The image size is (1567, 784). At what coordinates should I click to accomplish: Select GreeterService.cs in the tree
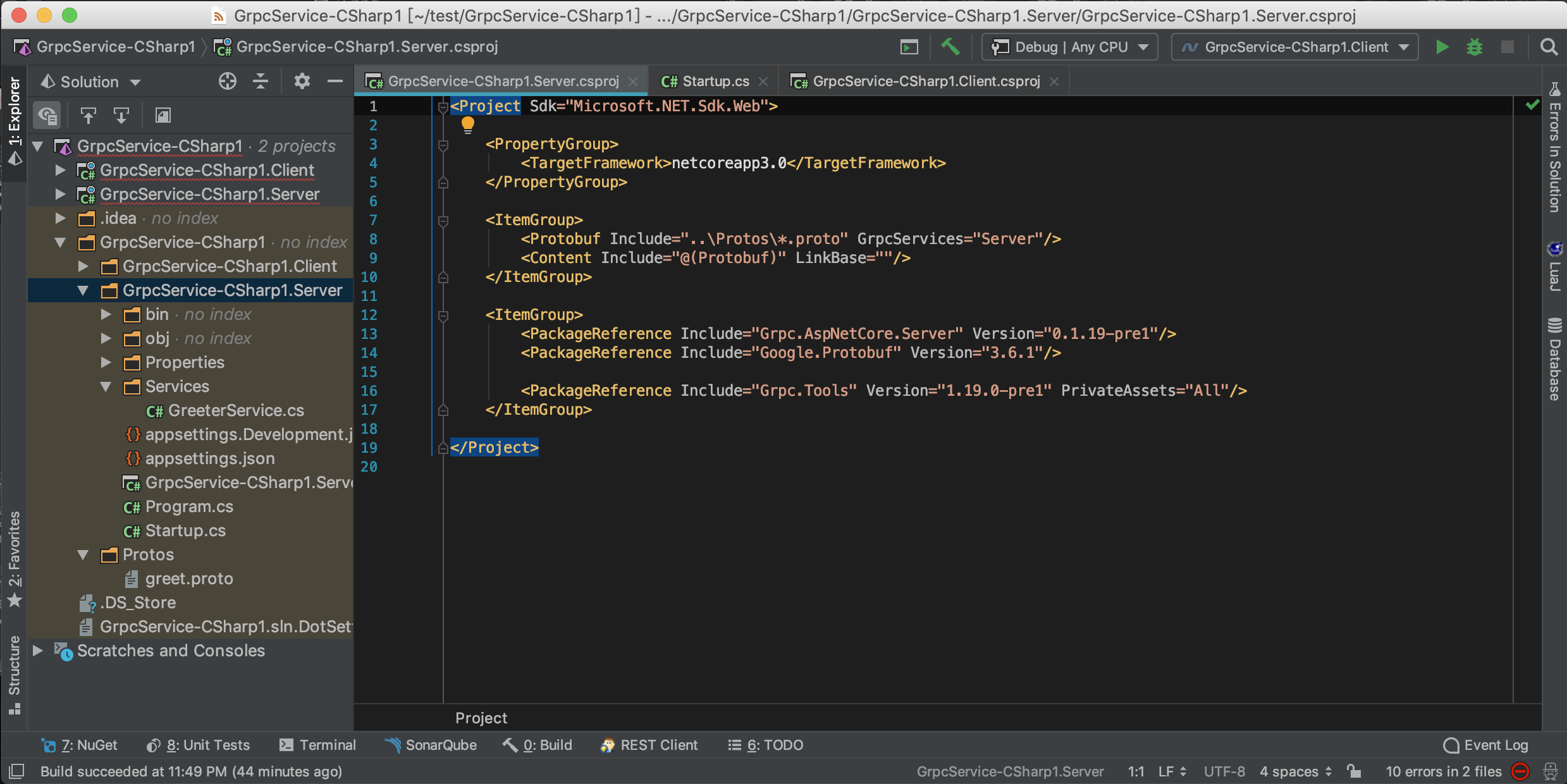pyautogui.click(x=225, y=410)
